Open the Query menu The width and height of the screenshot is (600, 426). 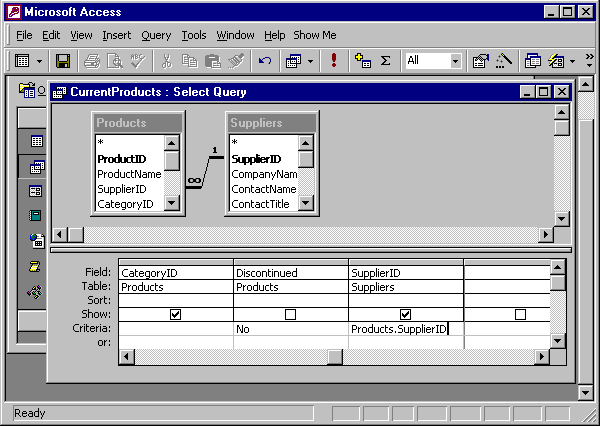[156, 35]
